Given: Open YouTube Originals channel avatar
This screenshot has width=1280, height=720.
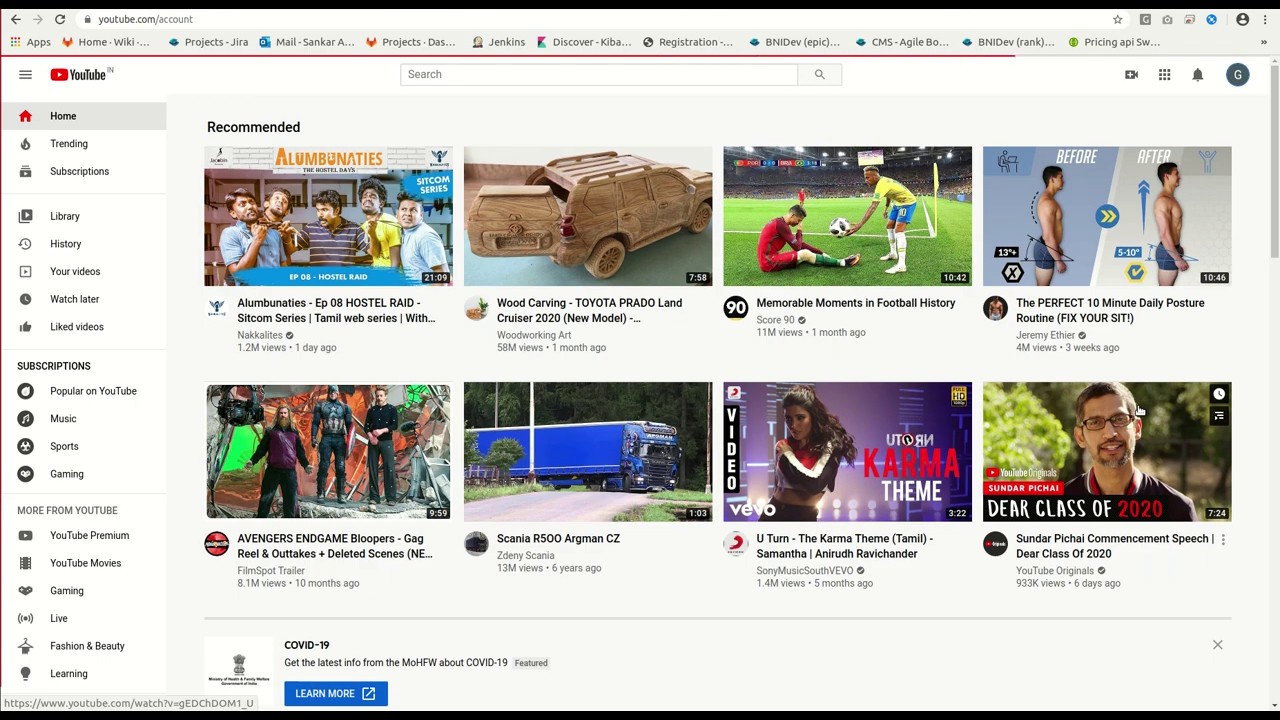Looking at the screenshot, I should 995,544.
